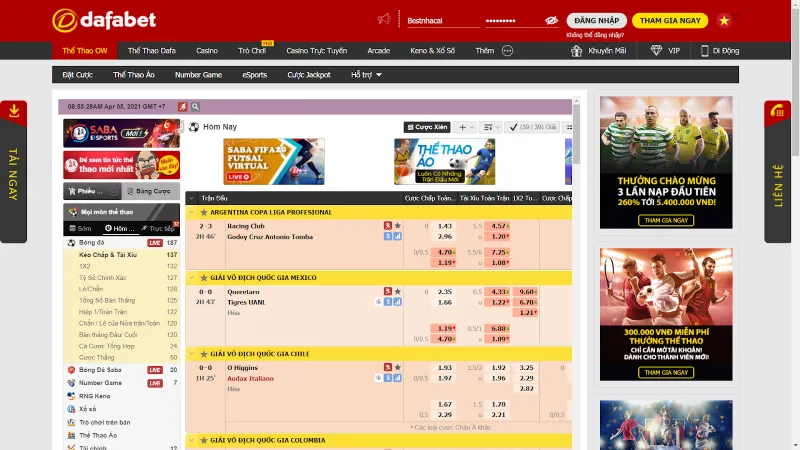
Task: Star the Giải Vô Địch Quốc Gia Mexico league
Action: [204, 278]
